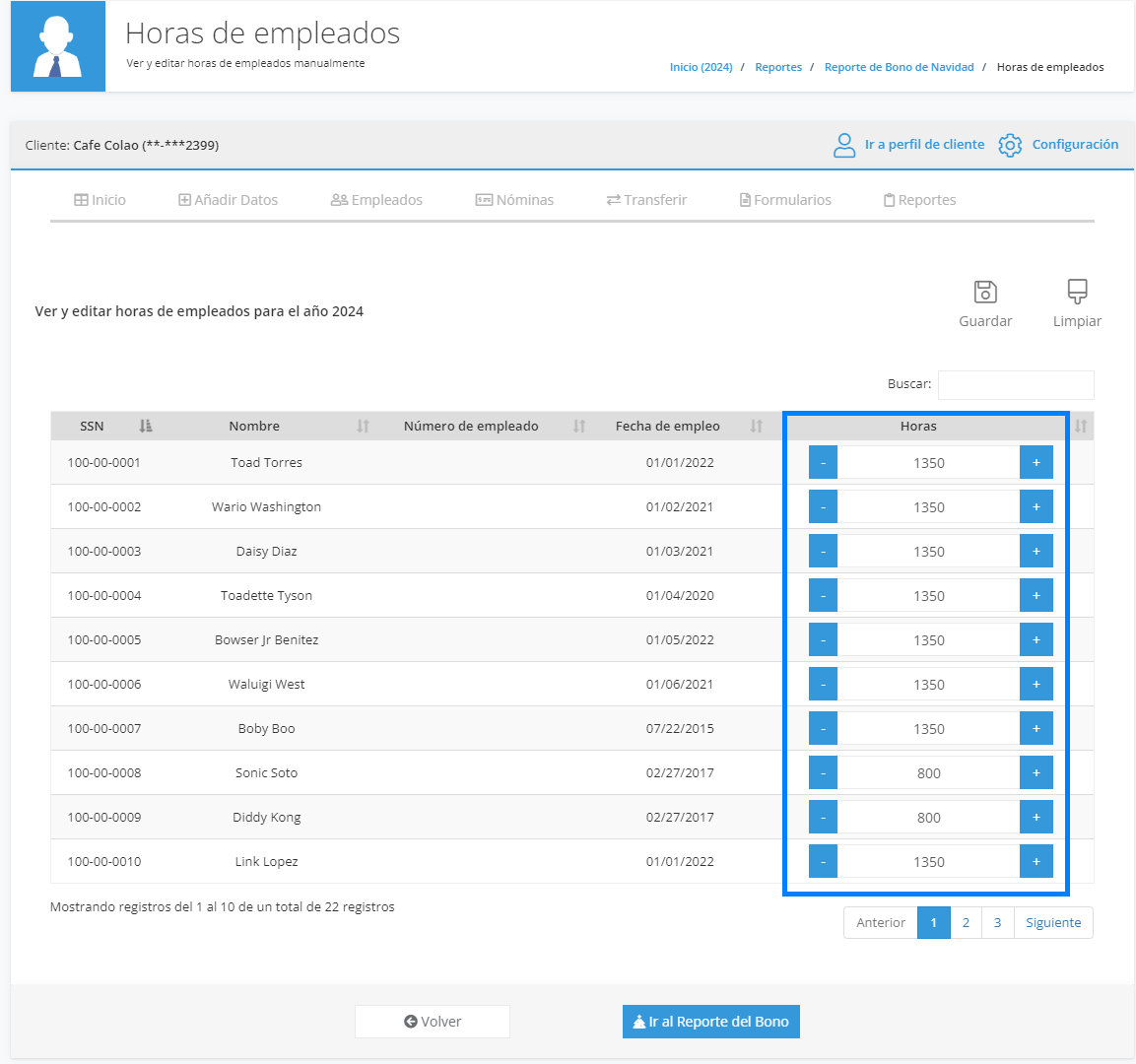Go to pagination page 3
1136x1064 pixels.
pyautogui.click(x=998, y=922)
